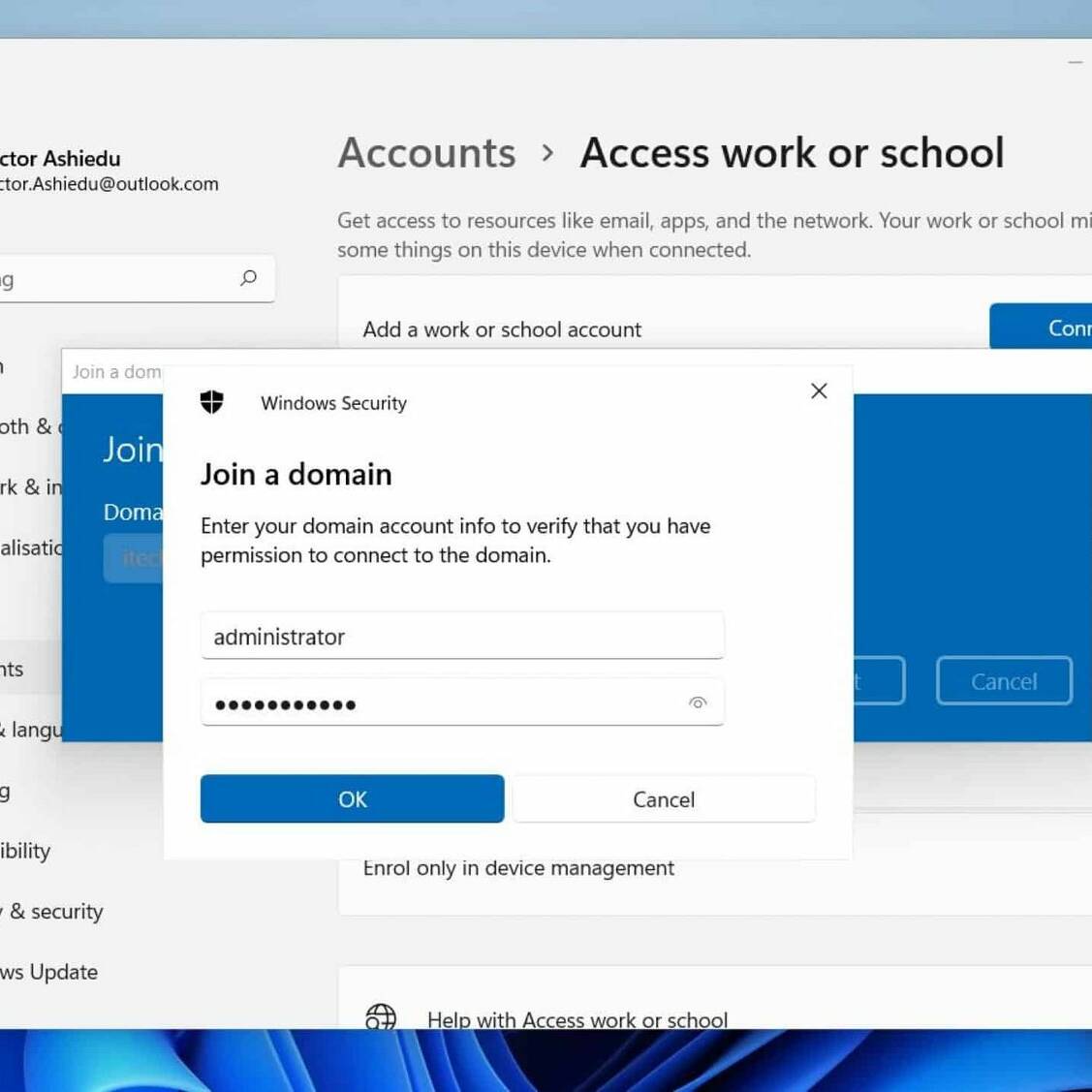The width and height of the screenshot is (1092, 1092).
Task: Open Privacy & security in sidebar
Action: pyautogui.click(x=51, y=911)
